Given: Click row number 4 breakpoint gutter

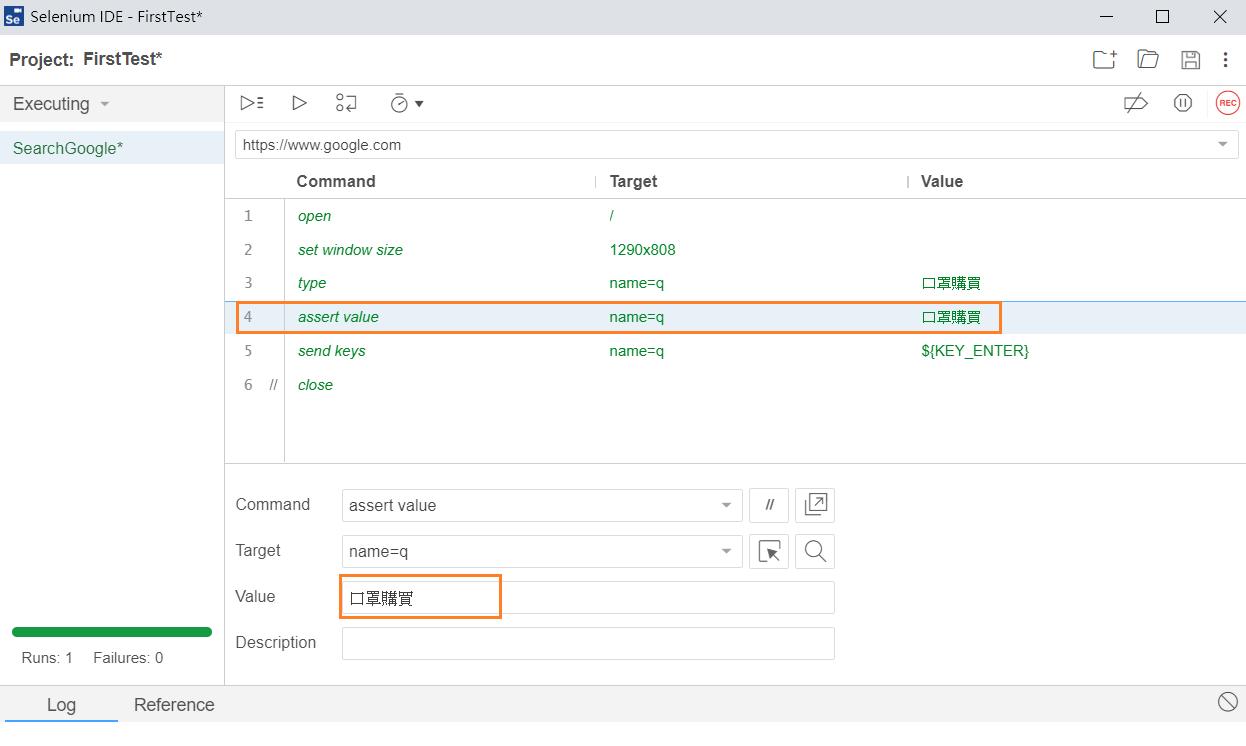Looking at the screenshot, I should tap(248, 317).
